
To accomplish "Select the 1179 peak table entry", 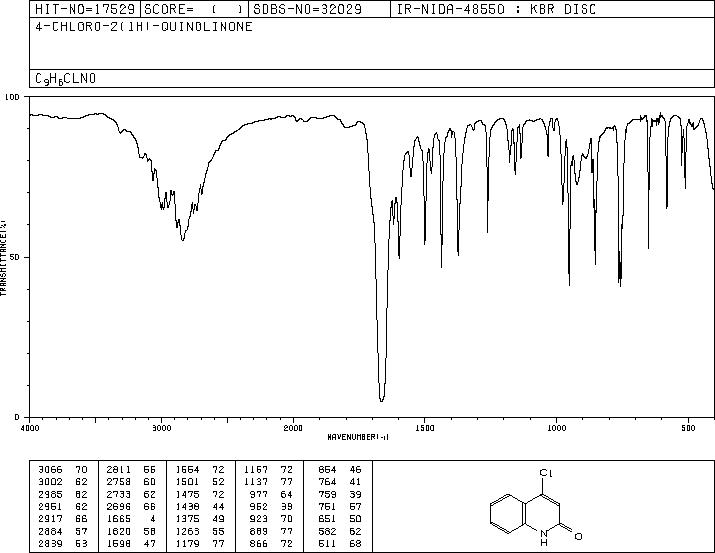I will [200, 543].
